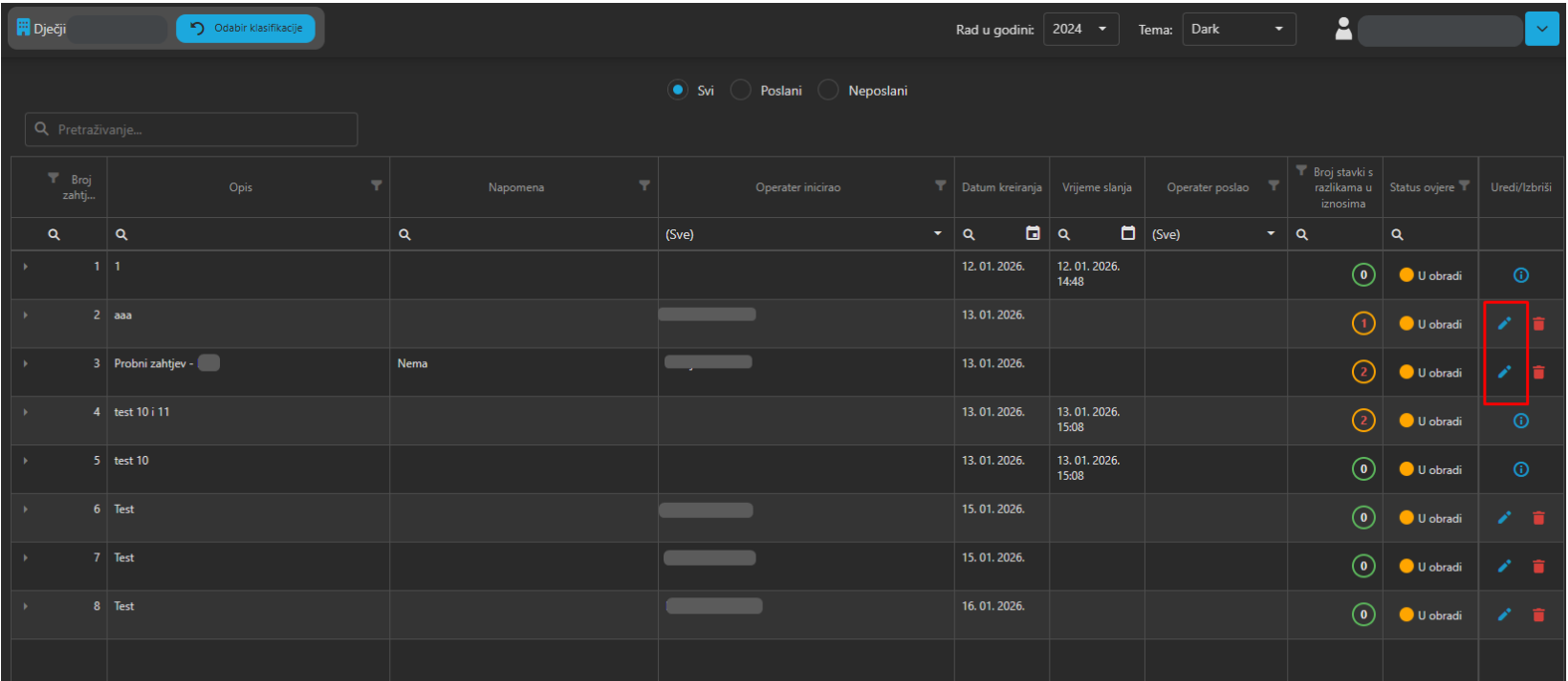Select the Svi radio button
Image resolution: width=1568 pixels, height=681 pixels.
tap(678, 91)
